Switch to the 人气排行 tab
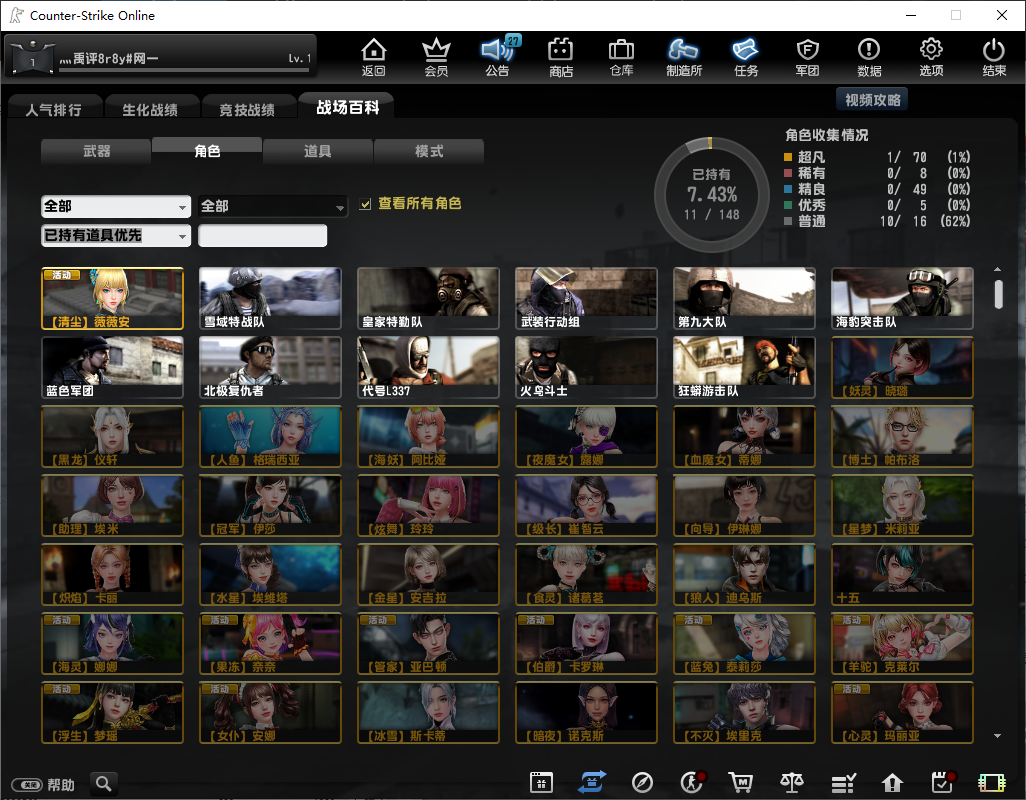This screenshot has height=800, width=1026. (x=54, y=109)
